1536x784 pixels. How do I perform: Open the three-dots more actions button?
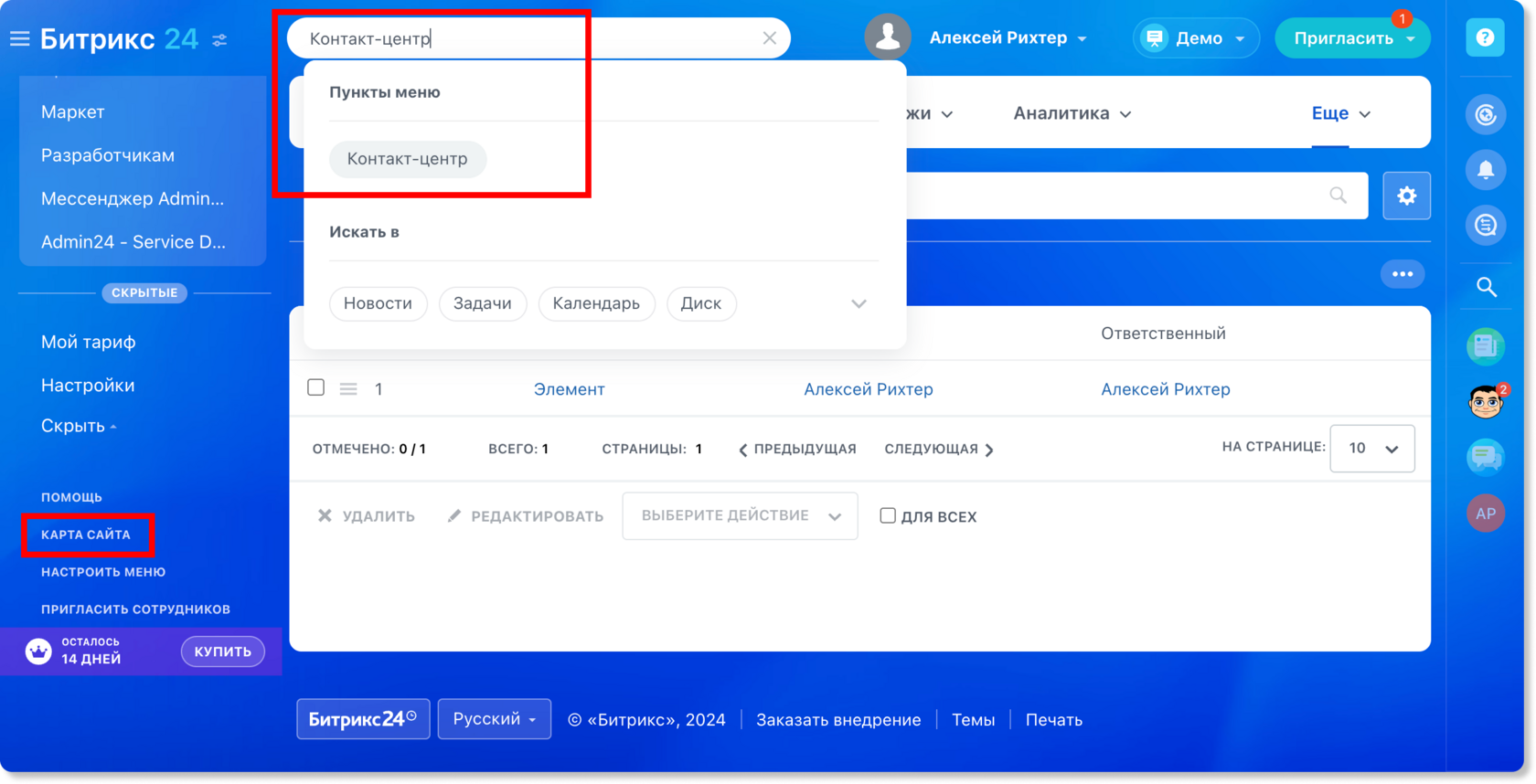[1403, 274]
